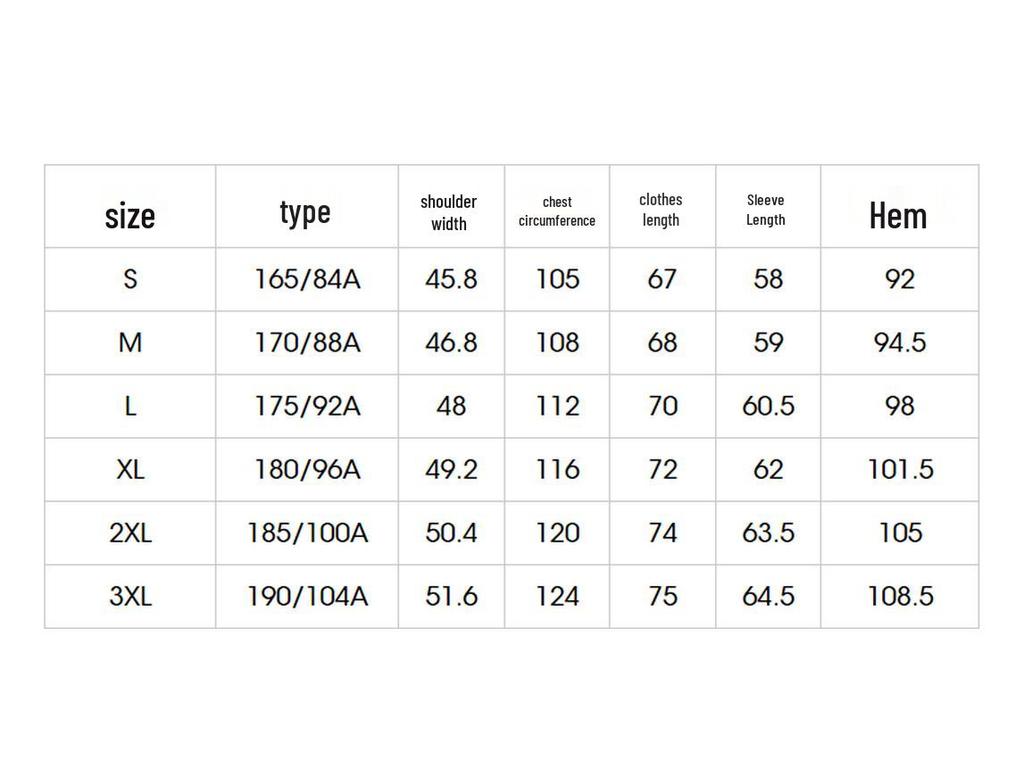The image size is (1024, 768).
Task: Click the 175/92A type cell
Action: [x=307, y=406]
